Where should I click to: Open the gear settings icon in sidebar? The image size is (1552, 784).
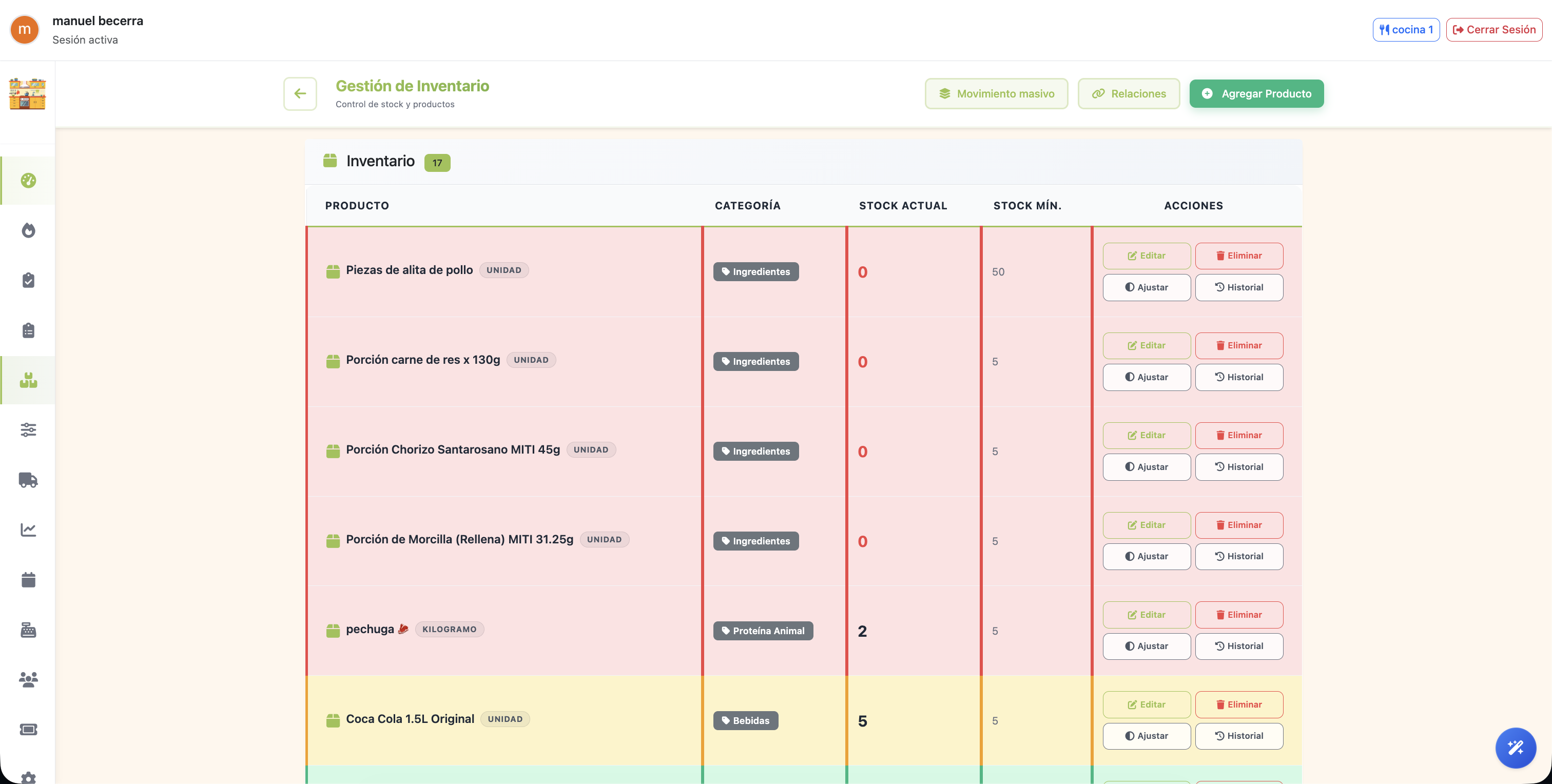click(28, 777)
